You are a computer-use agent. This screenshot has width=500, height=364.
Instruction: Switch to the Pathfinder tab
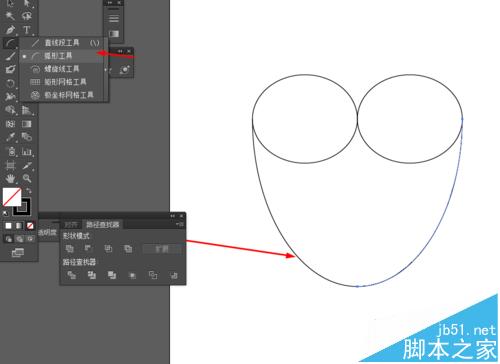[x=102, y=225]
